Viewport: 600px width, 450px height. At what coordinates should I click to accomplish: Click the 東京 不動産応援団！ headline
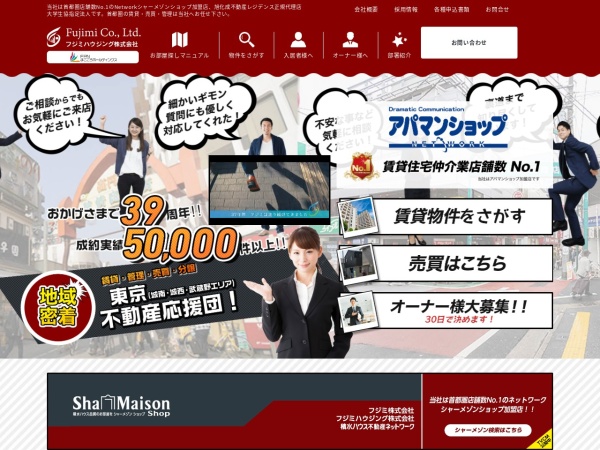pos(168,305)
